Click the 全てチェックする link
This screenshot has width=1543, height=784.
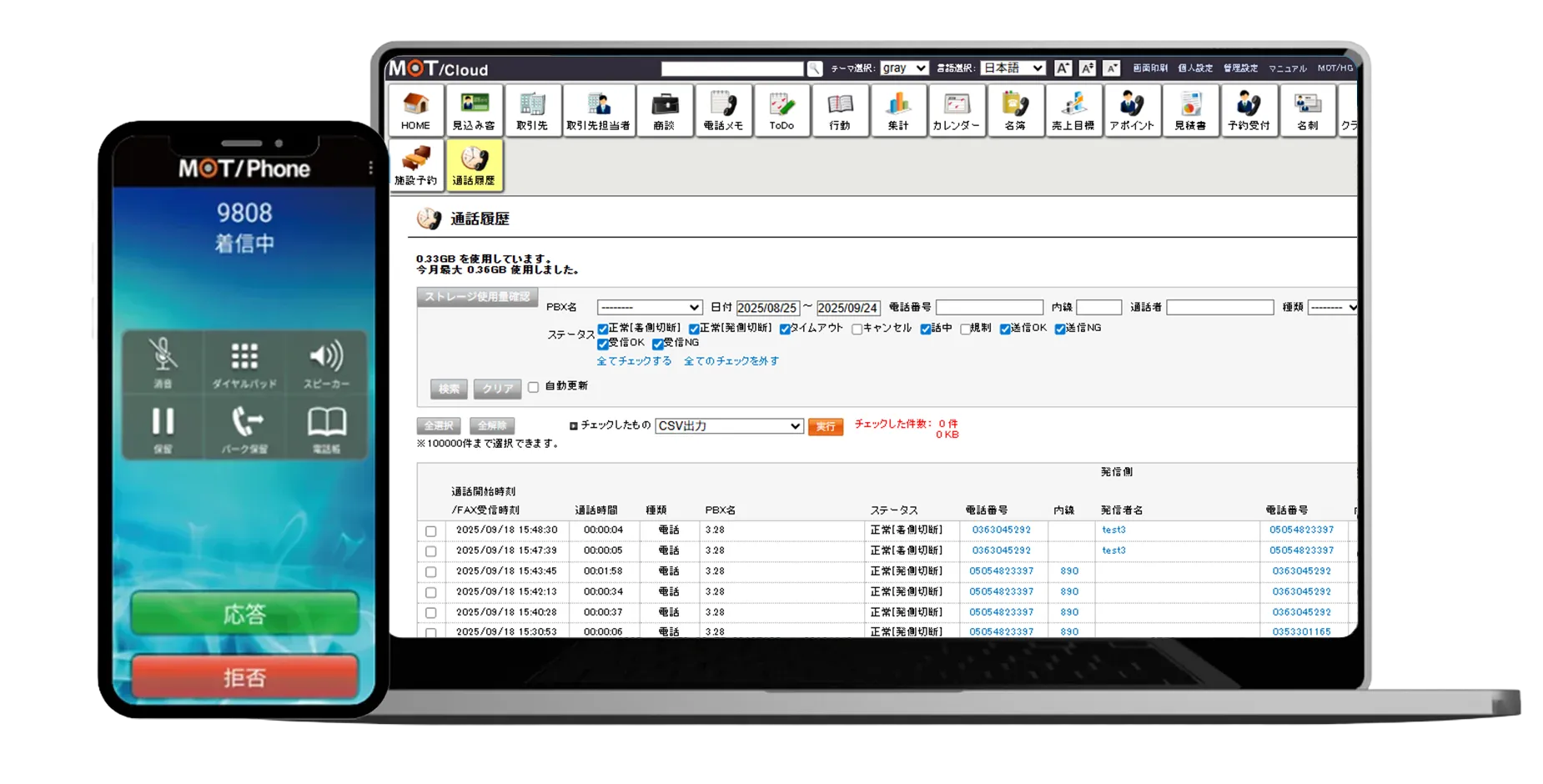[x=634, y=361]
